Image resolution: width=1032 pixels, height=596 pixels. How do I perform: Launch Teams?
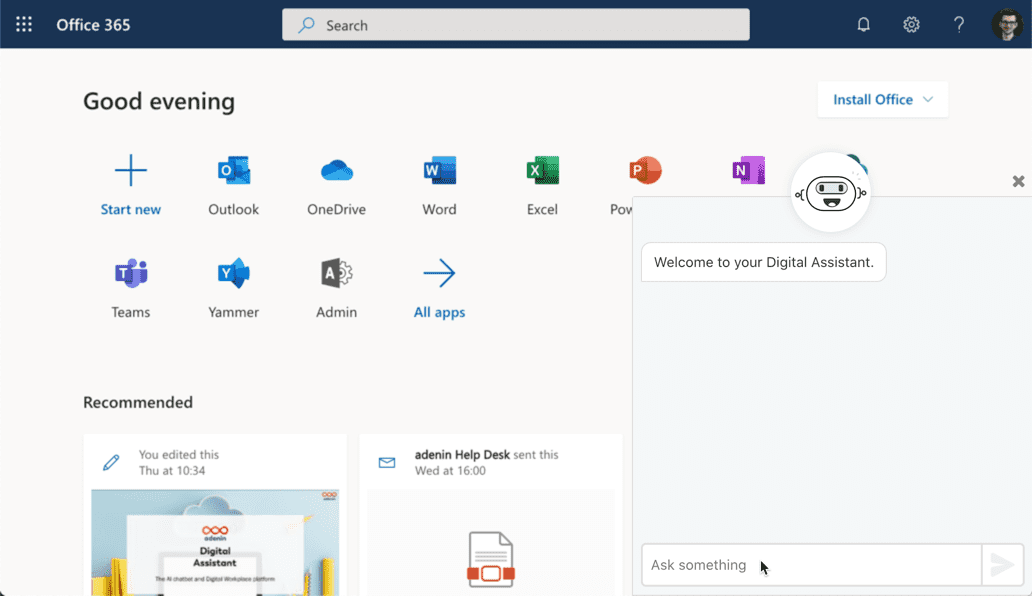(x=130, y=273)
